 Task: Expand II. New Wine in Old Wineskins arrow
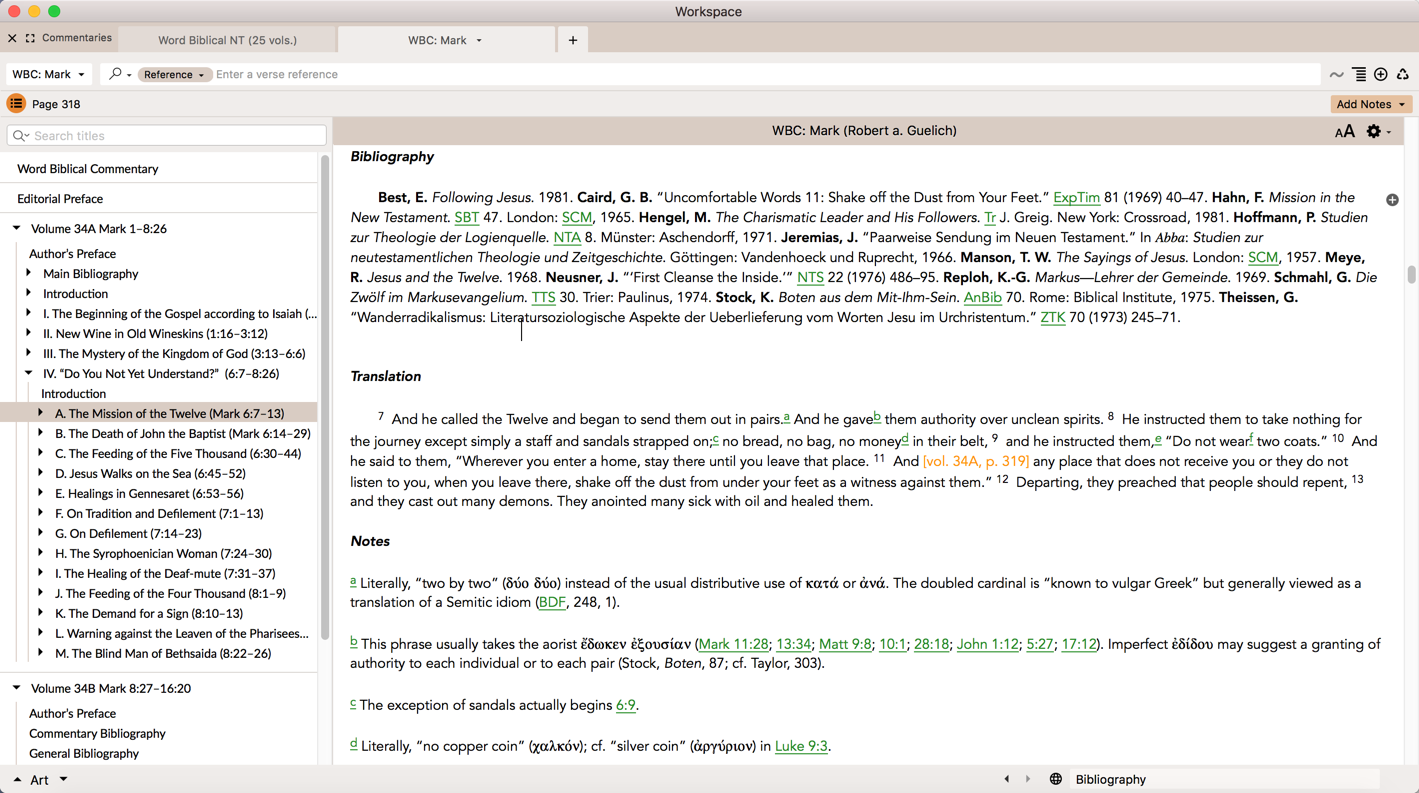point(29,333)
